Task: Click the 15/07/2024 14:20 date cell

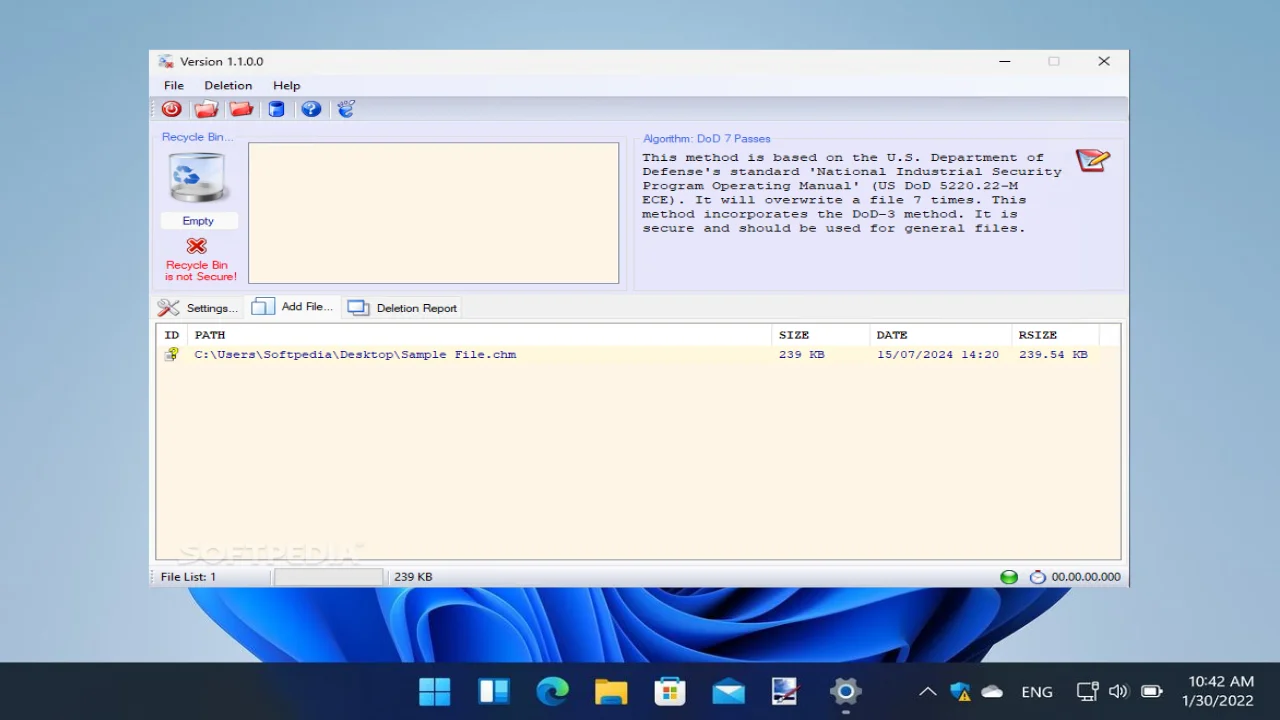Action: pyautogui.click(x=938, y=355)
